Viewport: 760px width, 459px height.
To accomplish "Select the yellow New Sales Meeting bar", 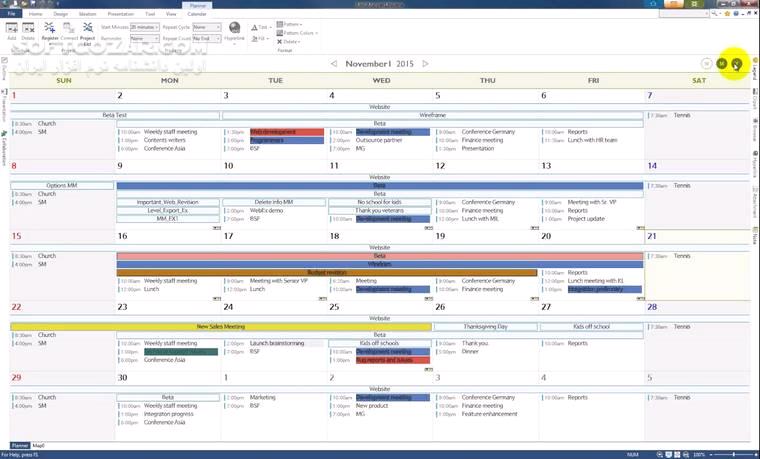I will coord(221,327).
